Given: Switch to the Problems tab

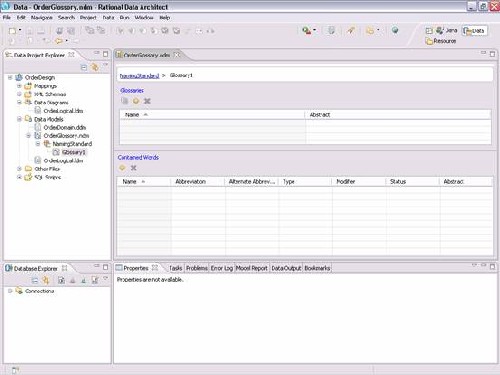Looking at the screenshot, I should click(197, 268).
